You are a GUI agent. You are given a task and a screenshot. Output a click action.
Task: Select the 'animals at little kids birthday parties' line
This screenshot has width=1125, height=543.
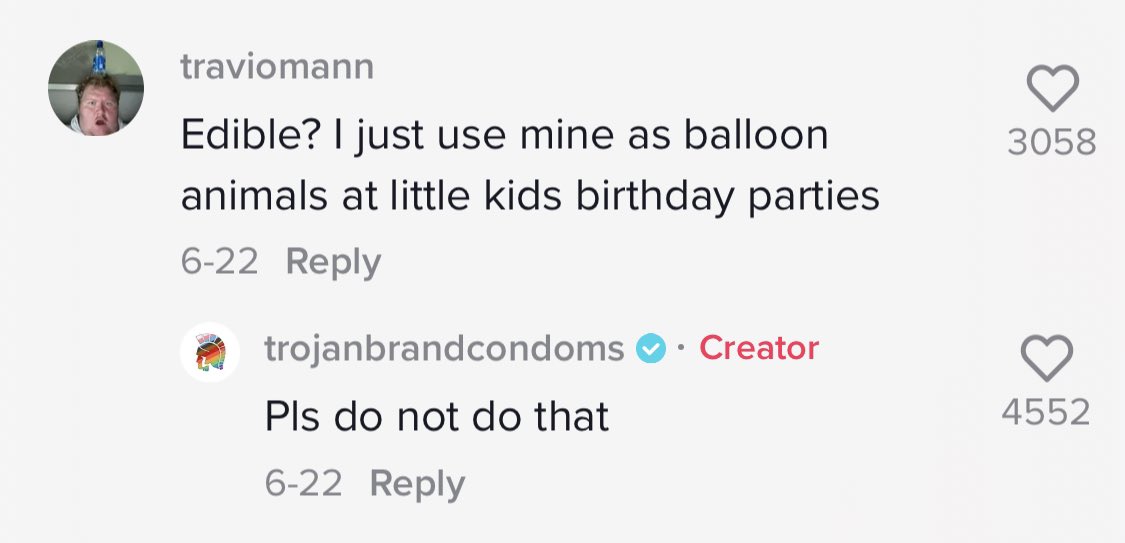[x=530, y=197]
